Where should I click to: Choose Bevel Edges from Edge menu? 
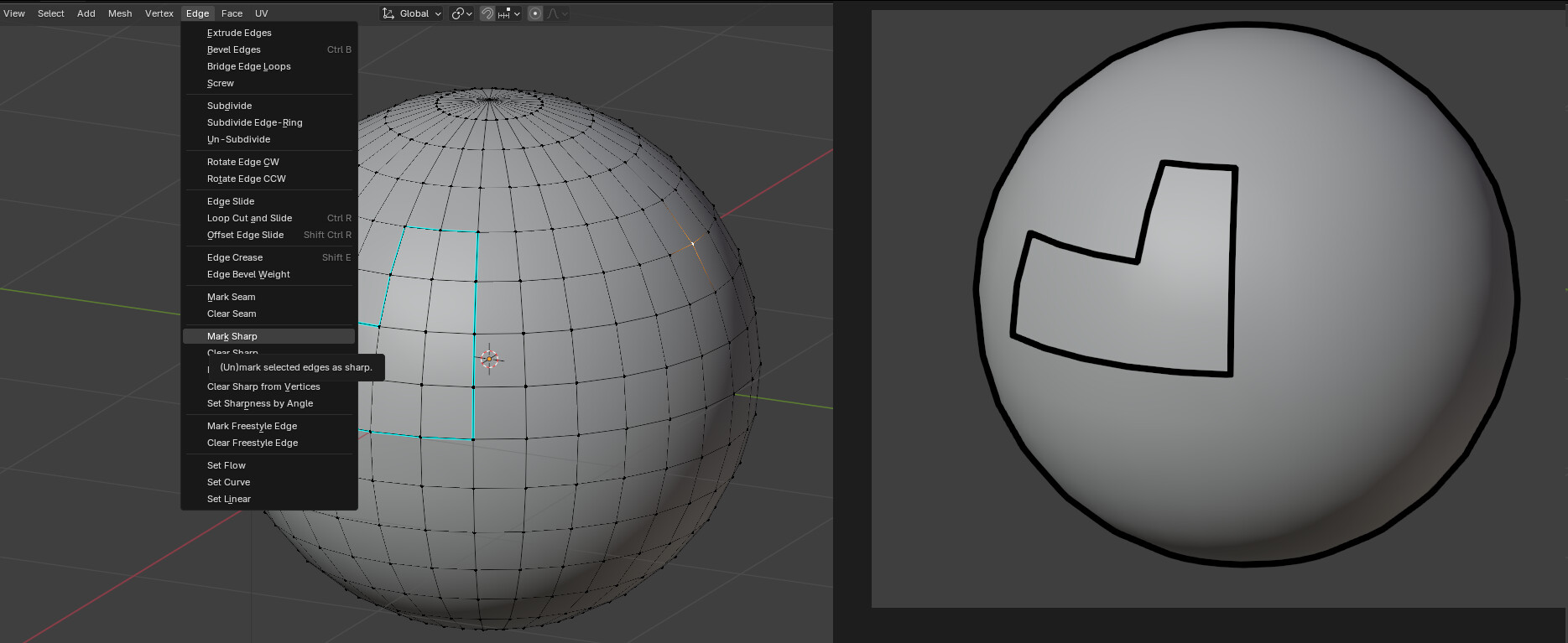[x=269, y=49]
